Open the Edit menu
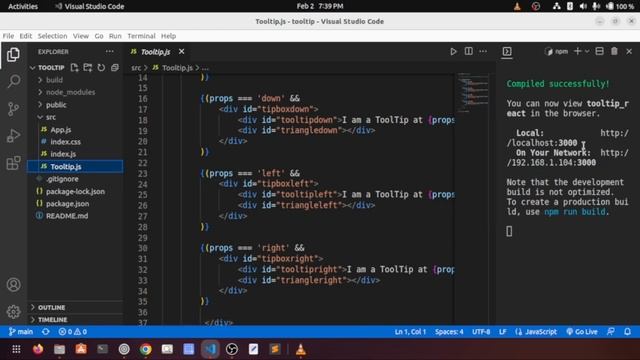The width and height of the screenshot is (640, 360). pos(26,36)
